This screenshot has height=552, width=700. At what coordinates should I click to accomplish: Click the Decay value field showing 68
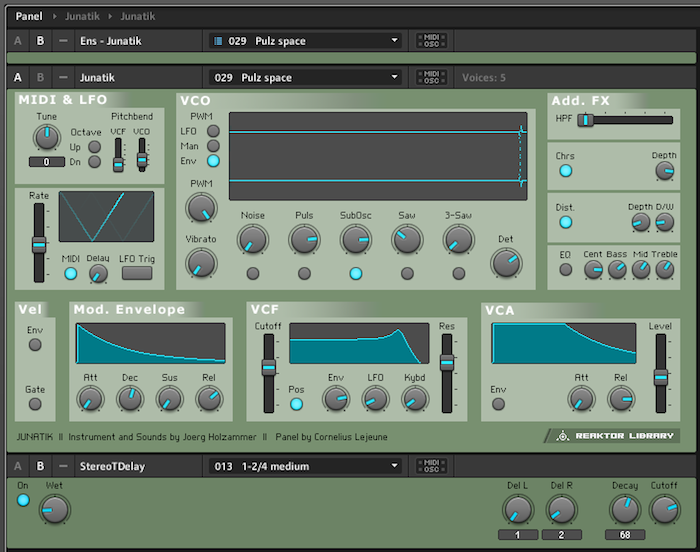pos(625,535)
